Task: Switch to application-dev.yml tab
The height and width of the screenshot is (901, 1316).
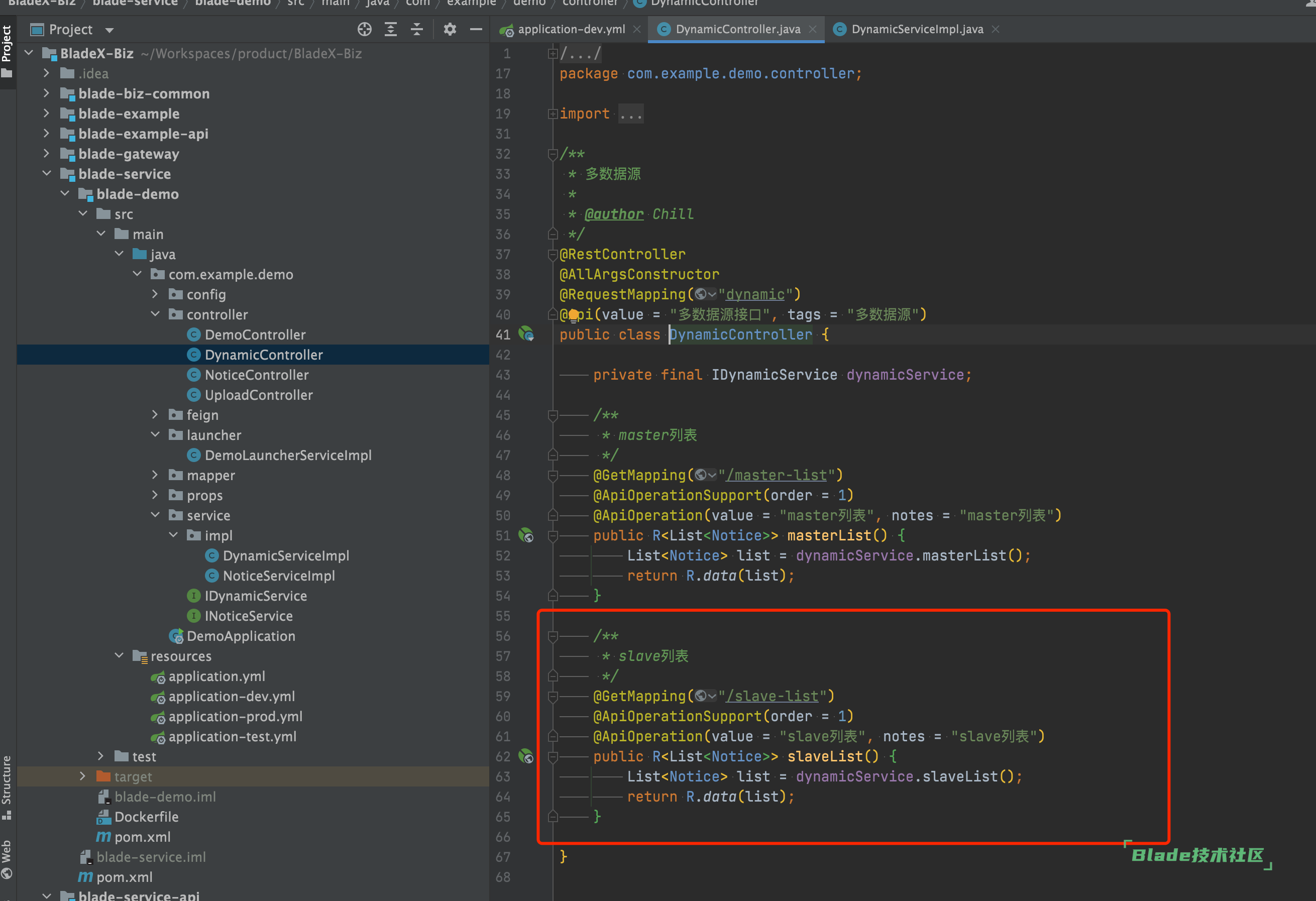Action: pos(572,30)
